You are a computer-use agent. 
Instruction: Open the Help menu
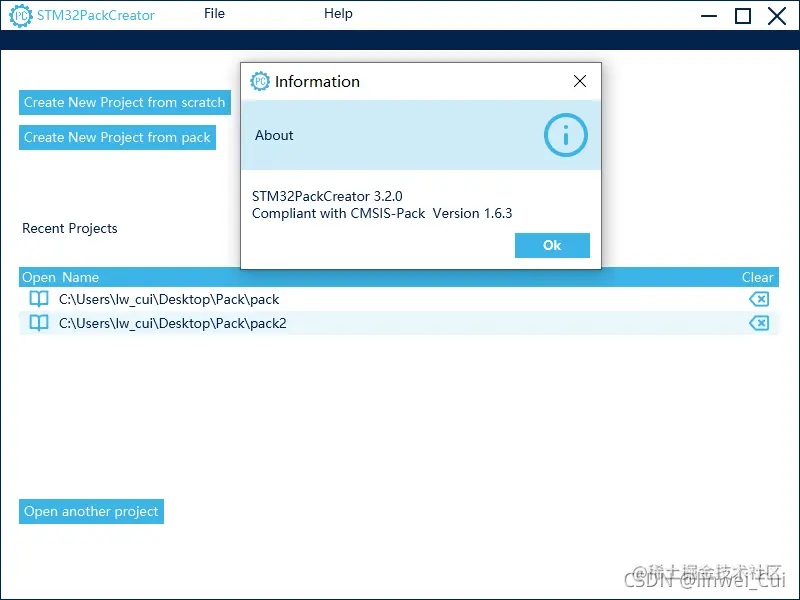coord(338,14)
